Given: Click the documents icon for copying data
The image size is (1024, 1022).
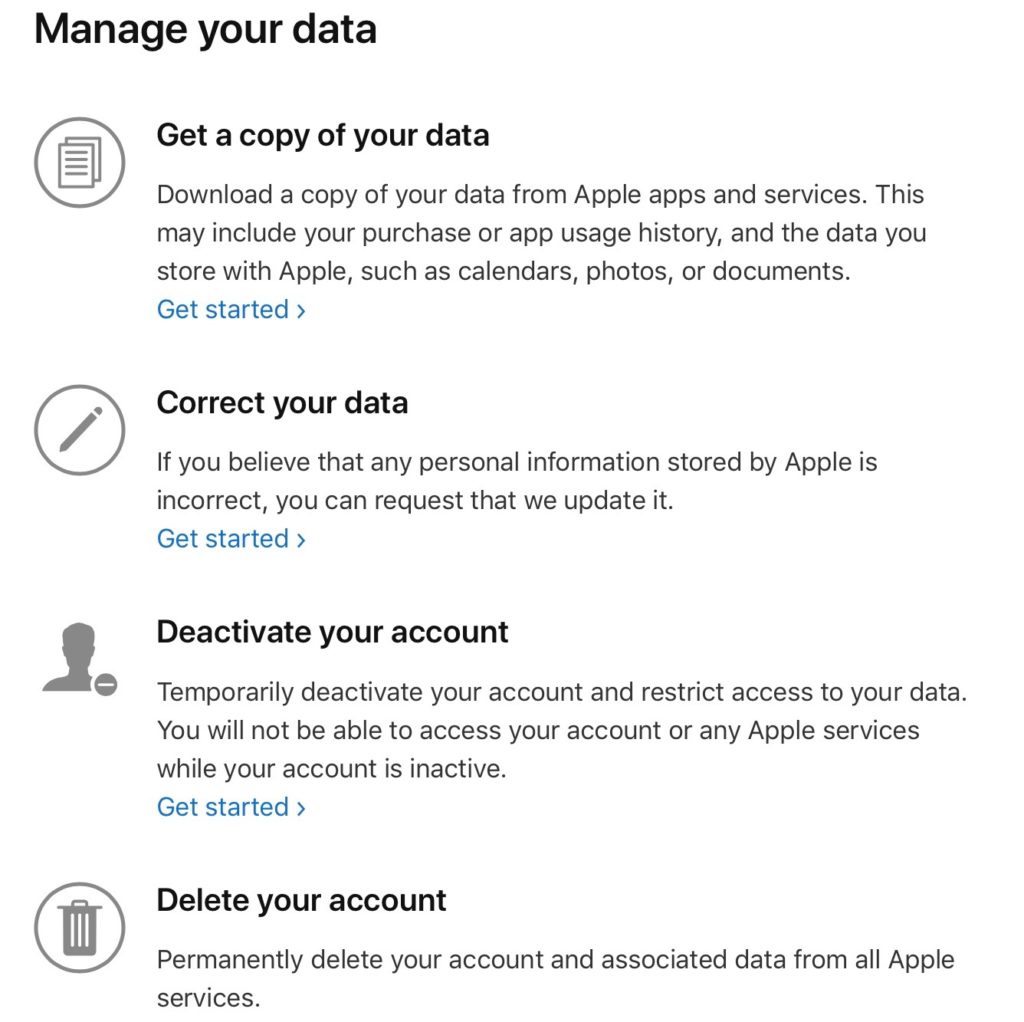Looking at the screenshot, I should pyautogui.click(x=80, y=162).
